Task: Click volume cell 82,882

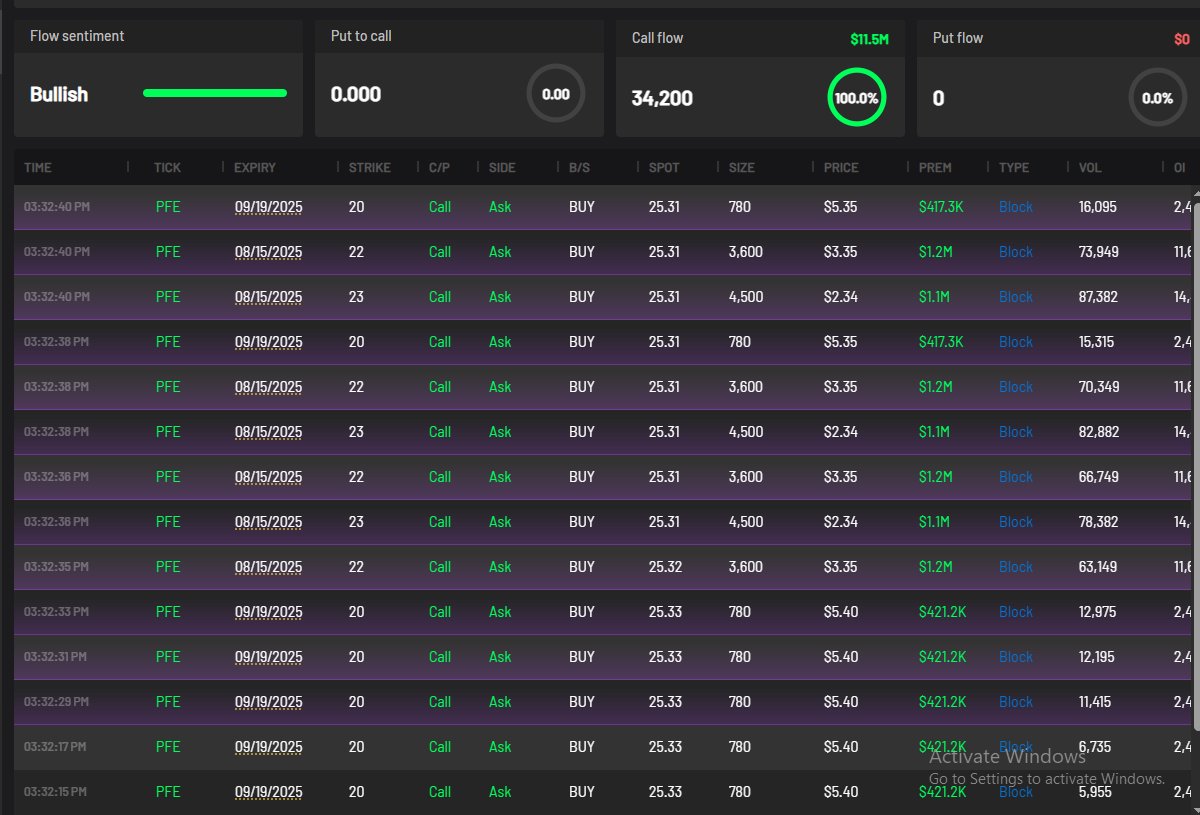Action: 1099,432
